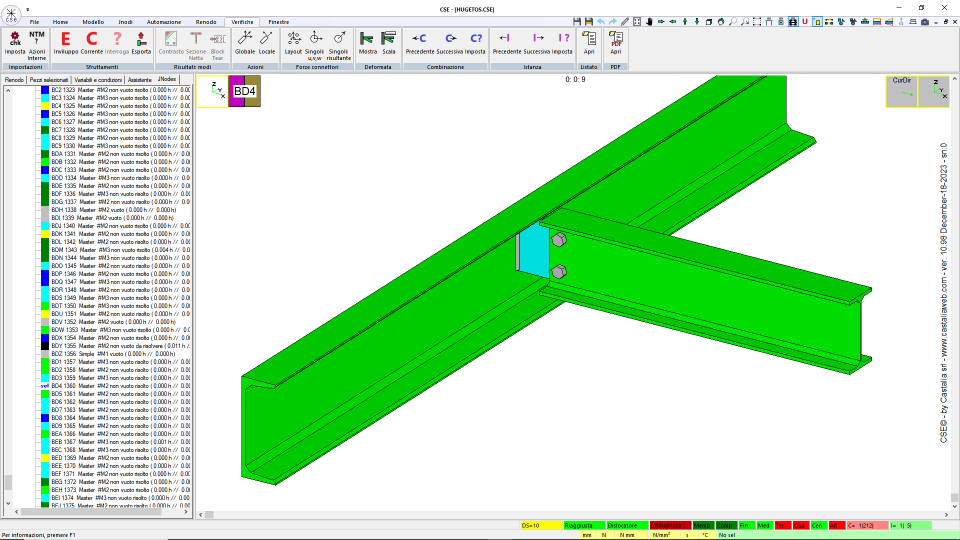Click the red U icon in quick toolbar

[804, 21]
